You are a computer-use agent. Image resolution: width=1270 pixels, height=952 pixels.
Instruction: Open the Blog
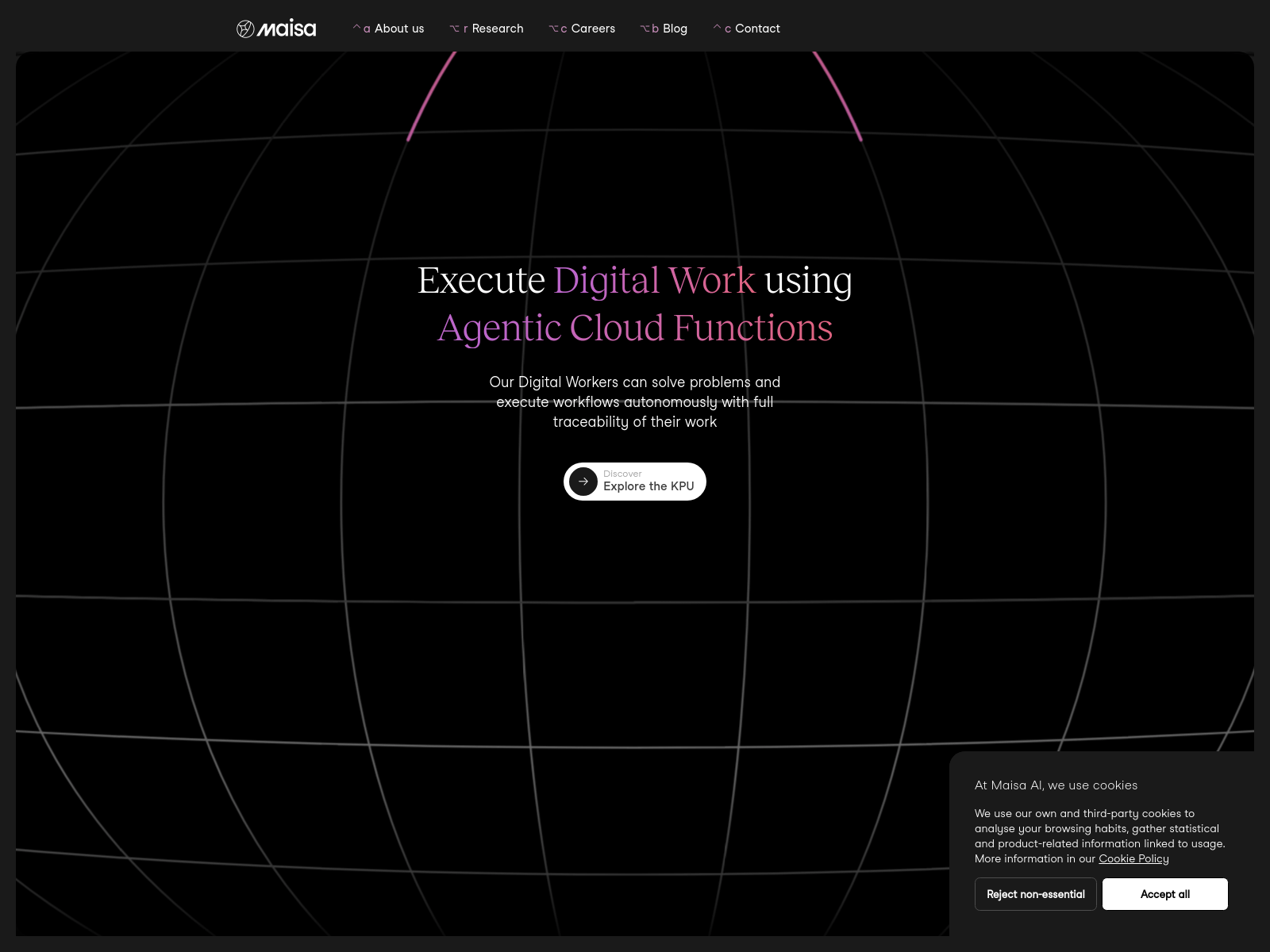point(675,29)
